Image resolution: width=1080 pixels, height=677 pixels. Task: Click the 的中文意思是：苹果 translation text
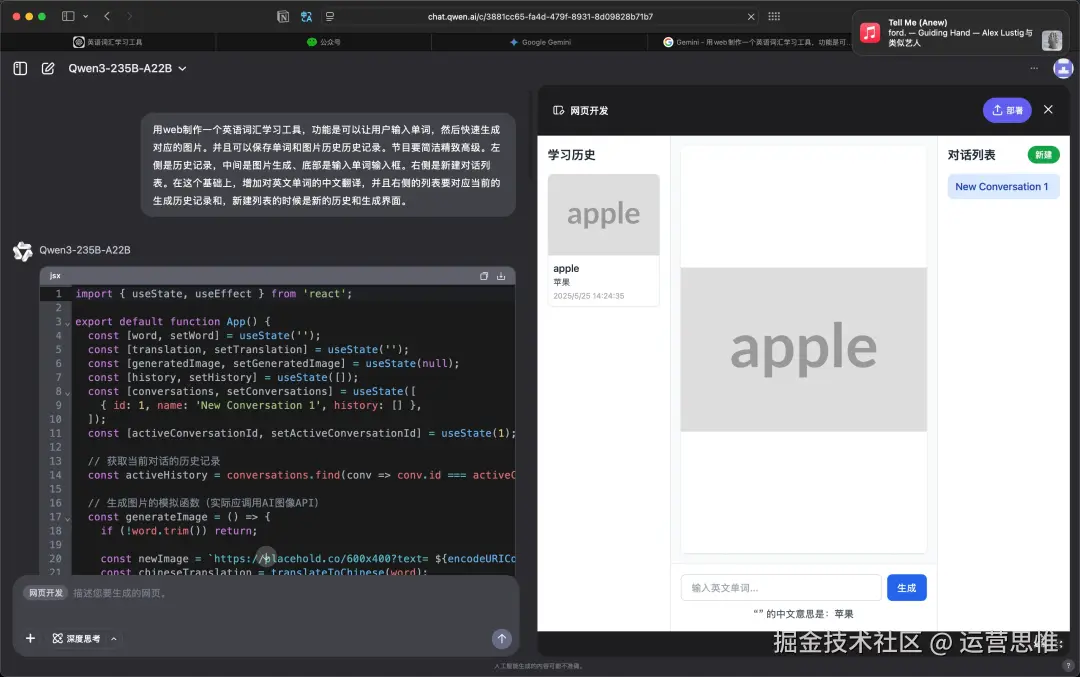pyautogui.click(x=803, y=614)
